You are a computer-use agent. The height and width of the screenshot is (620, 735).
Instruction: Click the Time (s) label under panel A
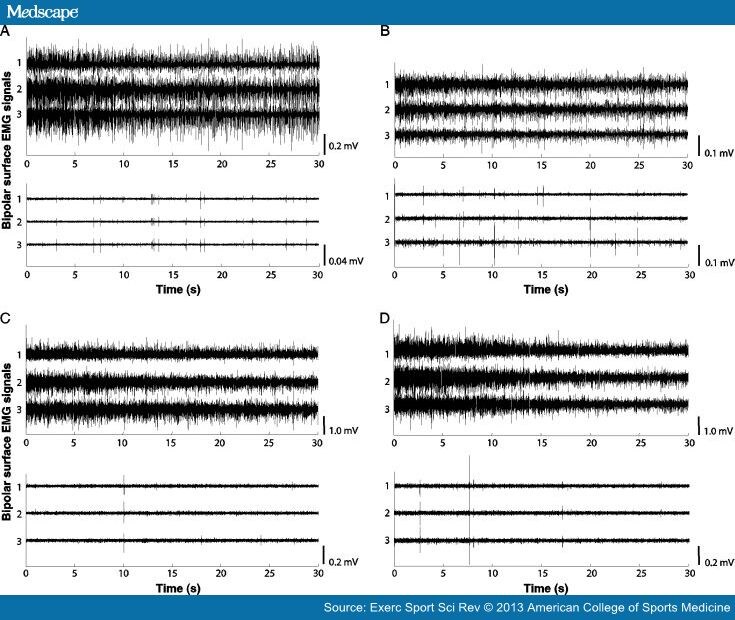pos(178,289)
